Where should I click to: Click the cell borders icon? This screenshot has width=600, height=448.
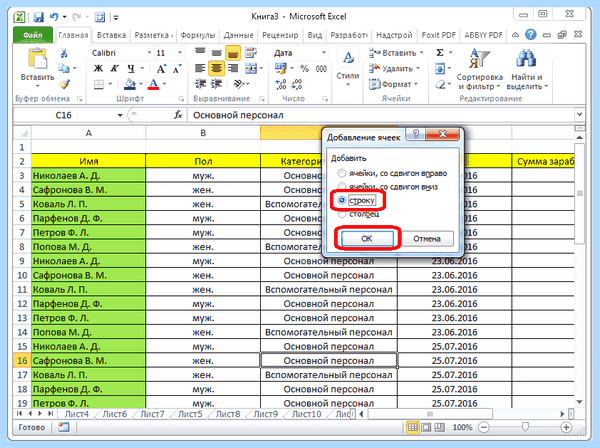(x=99, y=84)
